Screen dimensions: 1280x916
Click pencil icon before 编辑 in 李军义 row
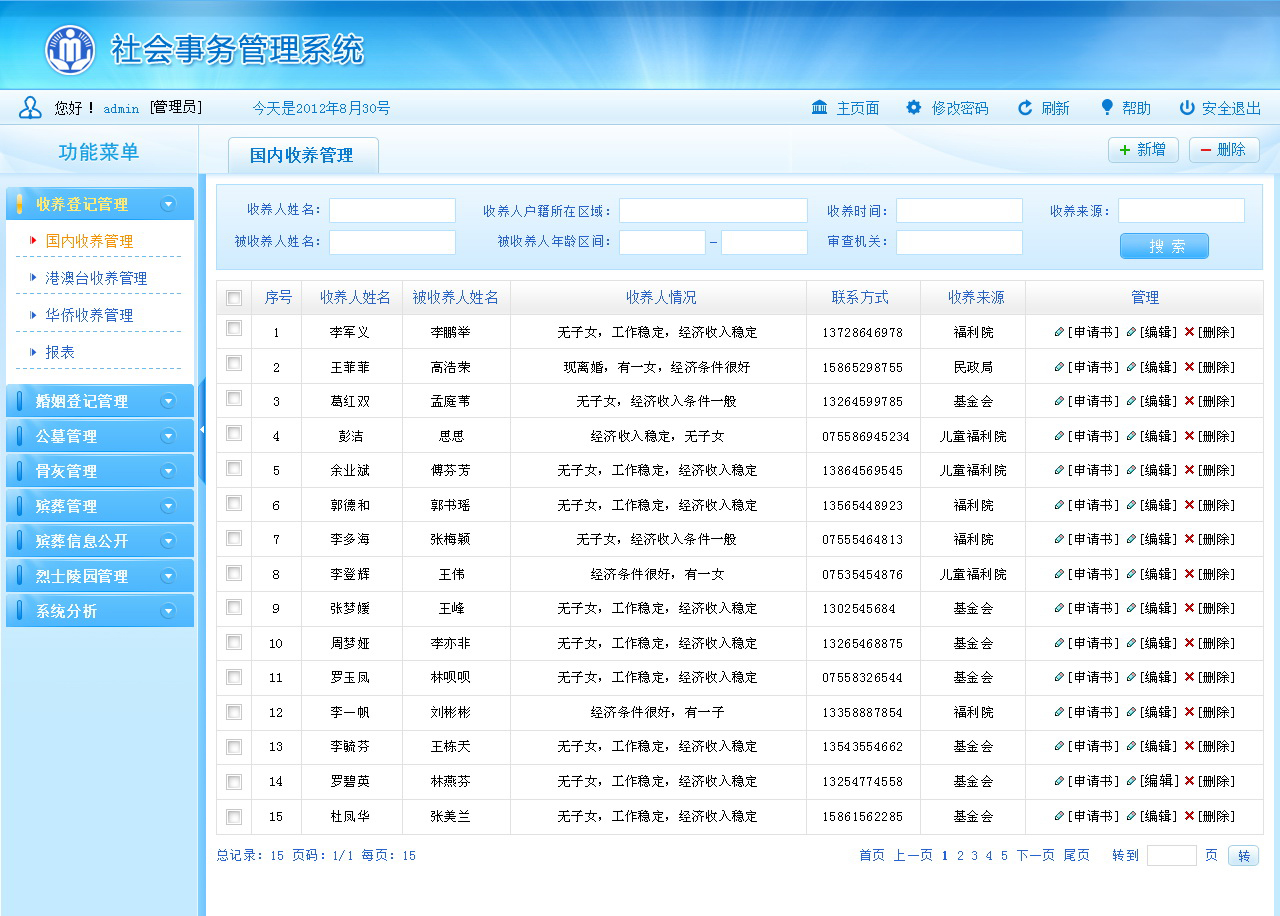pyautogui.click(x=1132, y=332)
